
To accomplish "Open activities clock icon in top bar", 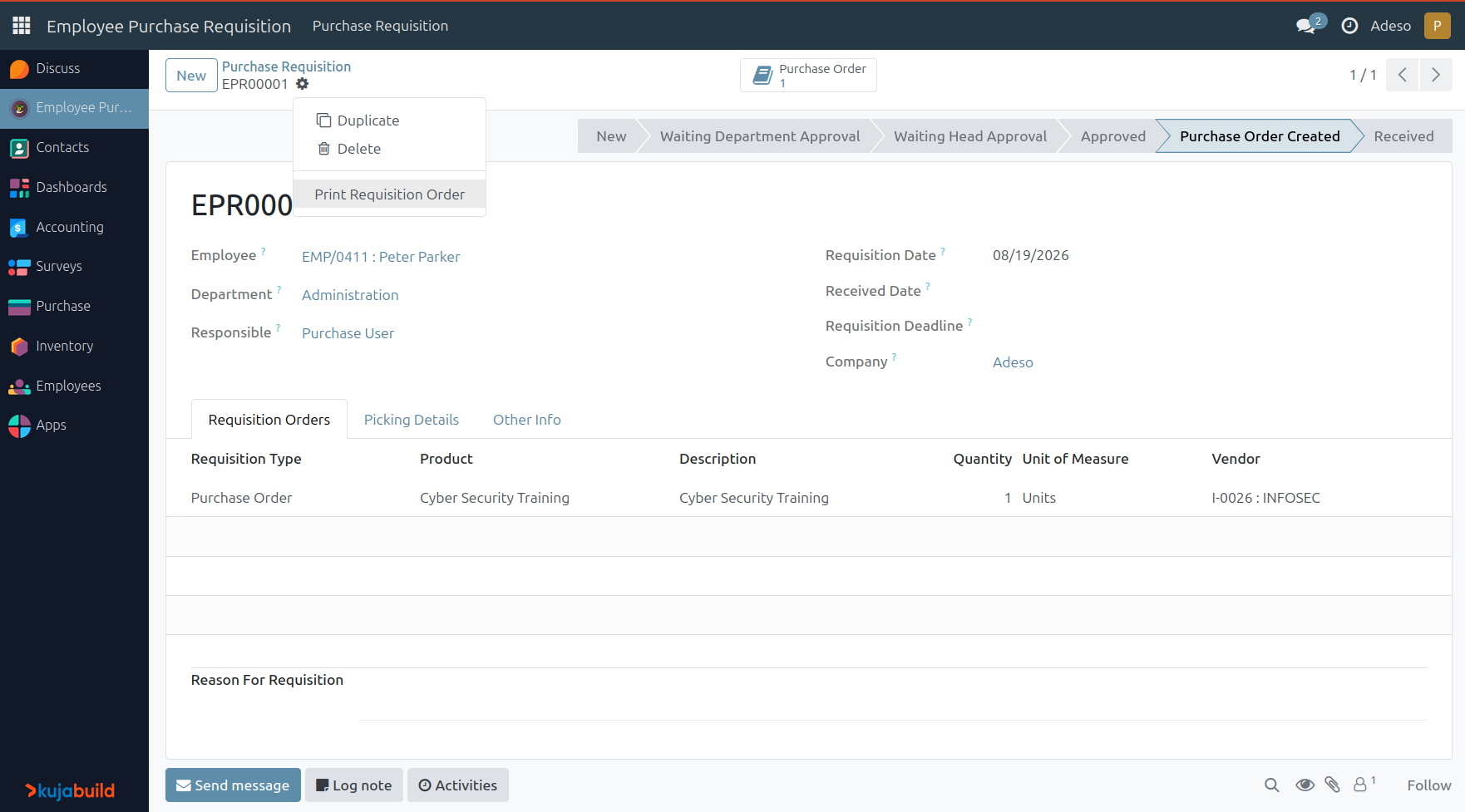I will point(1349,26).
